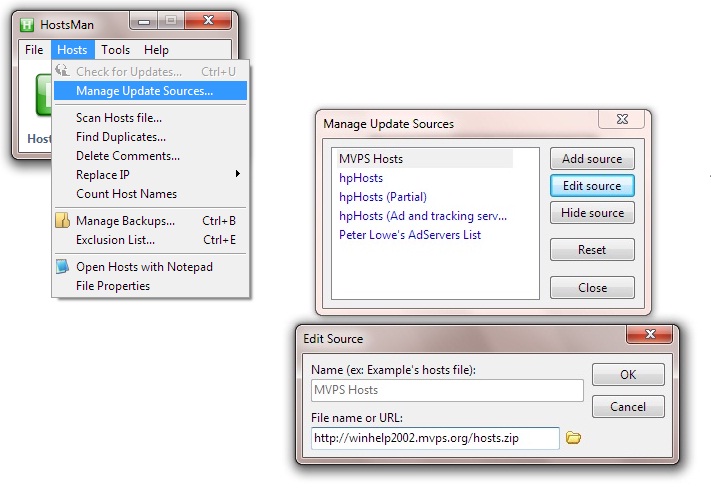
Task: Open the File menu
Action: click(x=34, y=49)
